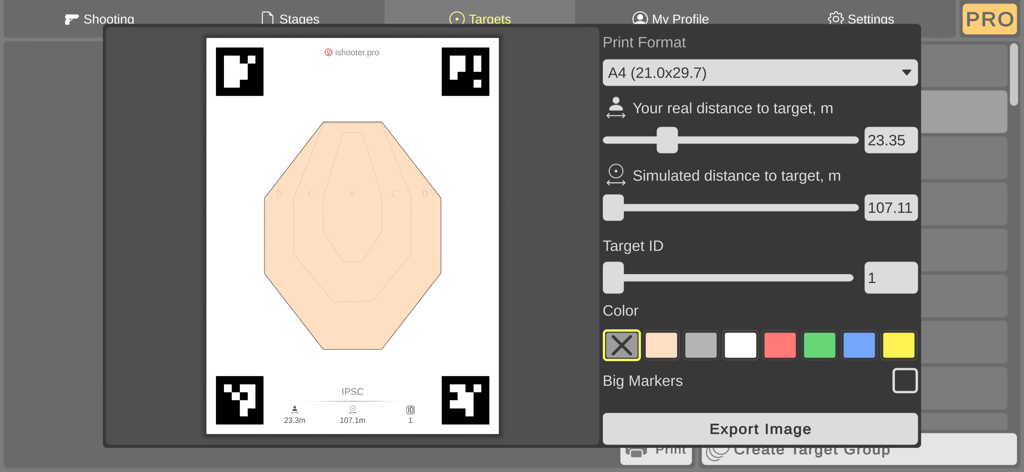Click the Print Format label

[x=645, y=42]
